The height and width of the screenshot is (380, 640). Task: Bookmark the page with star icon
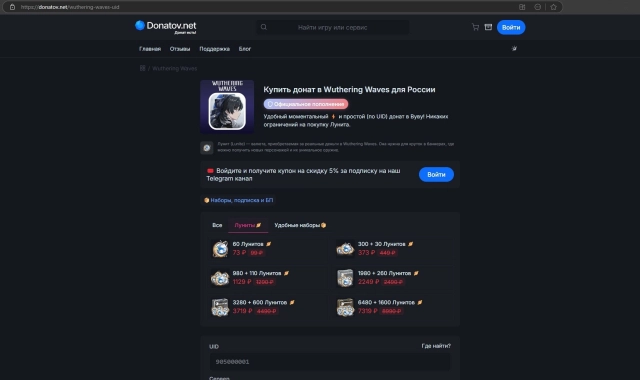[x=553, y=7]
